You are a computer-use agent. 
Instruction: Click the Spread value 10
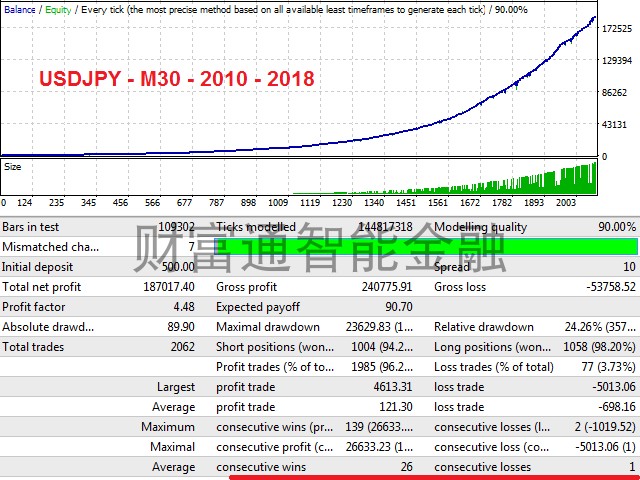point(629,267)
